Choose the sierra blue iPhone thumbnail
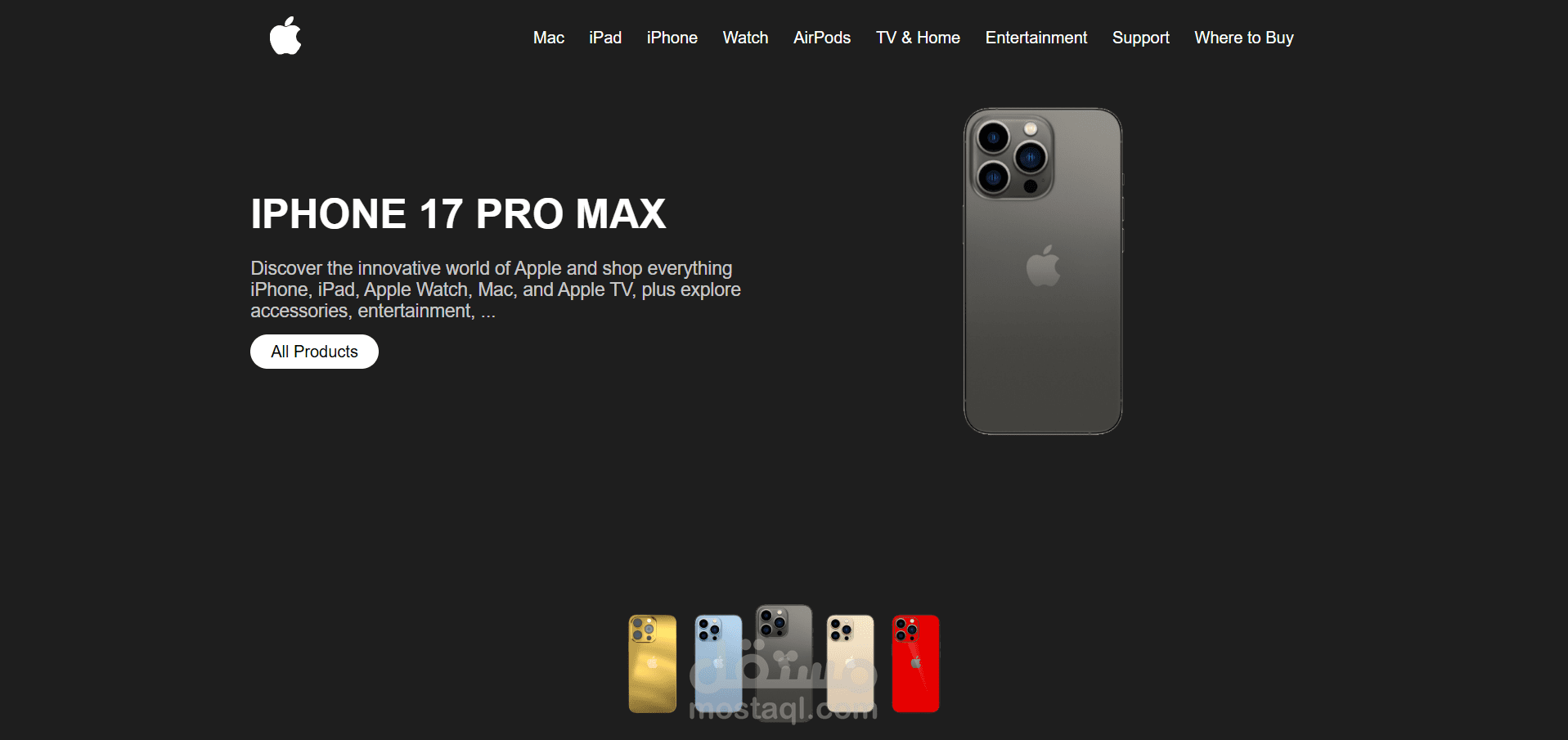Viewport: 1568px width, 740px height. 718,664
